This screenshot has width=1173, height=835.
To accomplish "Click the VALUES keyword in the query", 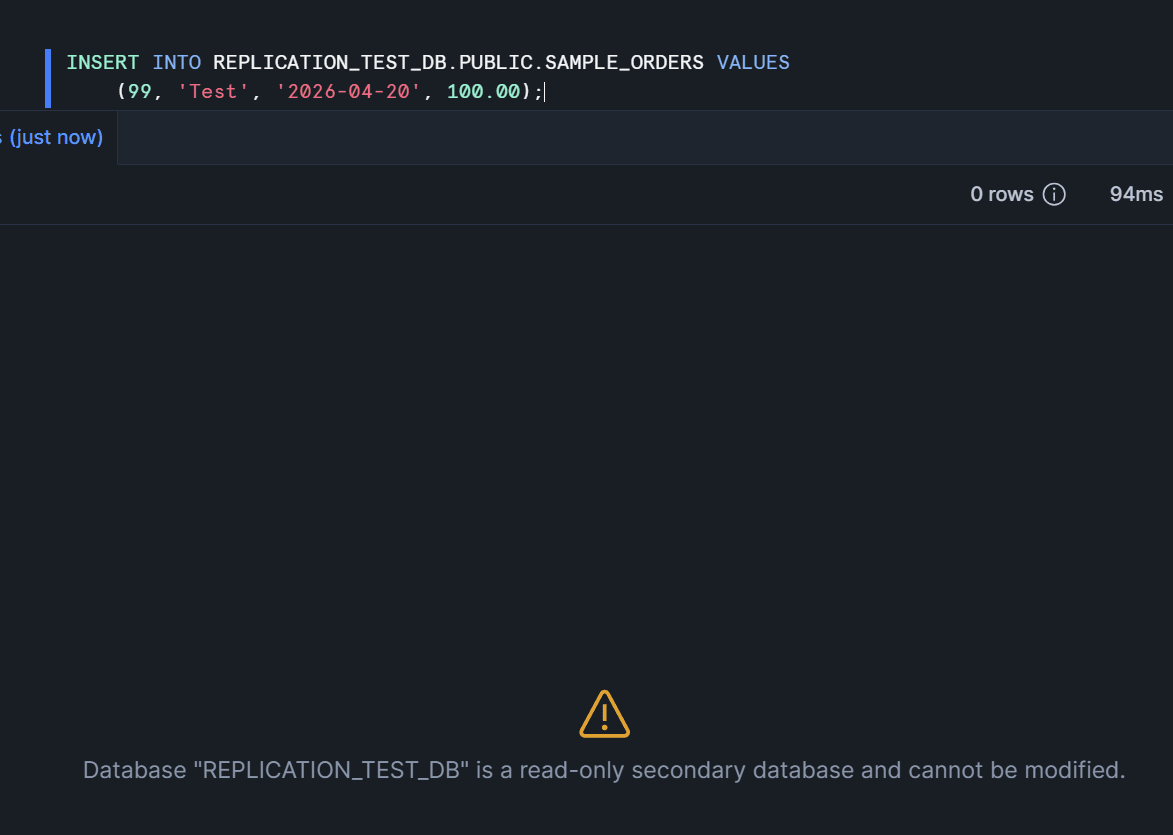I will 753,62.
